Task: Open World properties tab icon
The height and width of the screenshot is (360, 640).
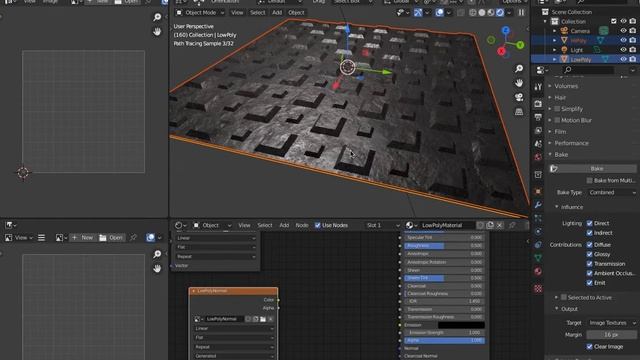Action: 538,157
